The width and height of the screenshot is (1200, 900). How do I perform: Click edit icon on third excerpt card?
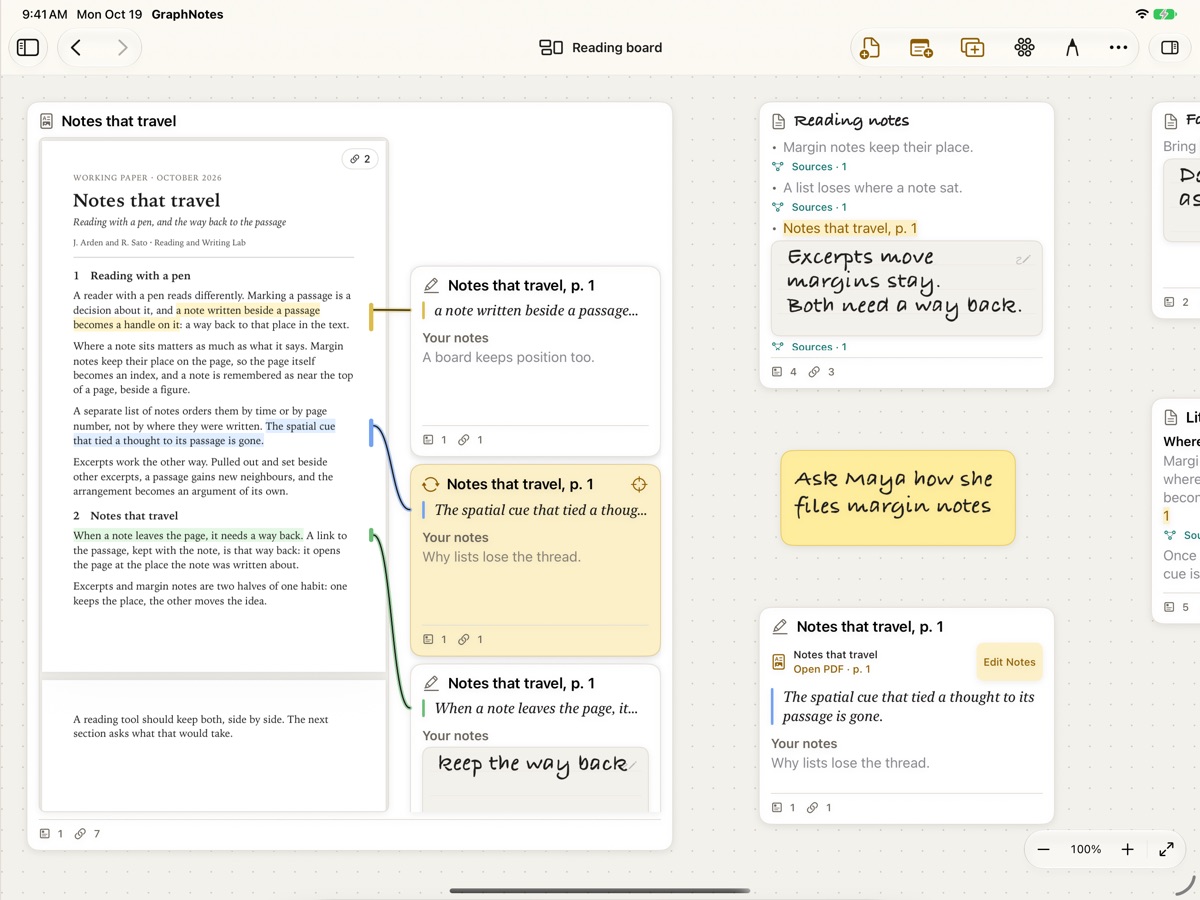pyautogui.click(x=432, y=683)
